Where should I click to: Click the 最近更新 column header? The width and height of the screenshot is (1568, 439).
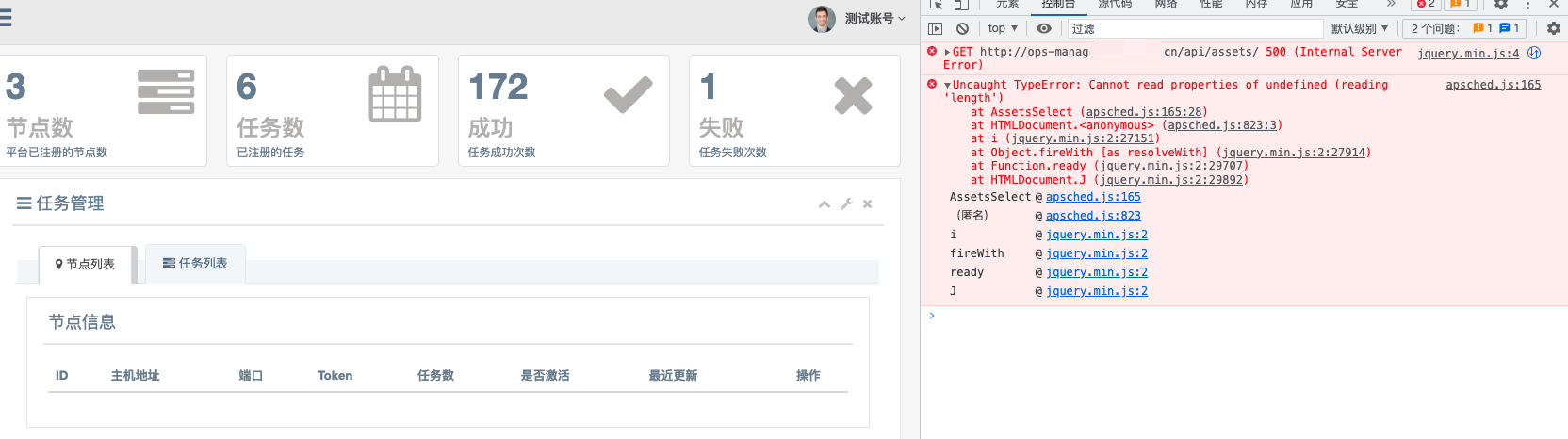(x=673, y=375)
